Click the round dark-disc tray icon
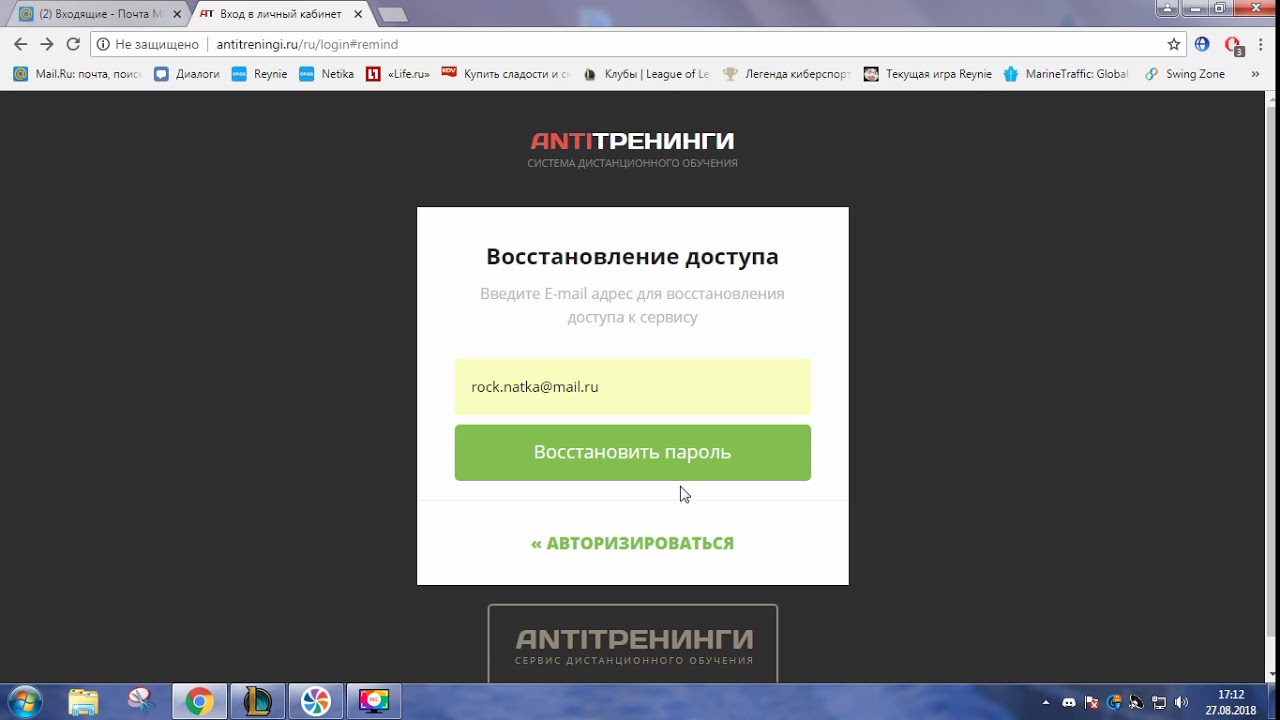 tap(1137, 703)
